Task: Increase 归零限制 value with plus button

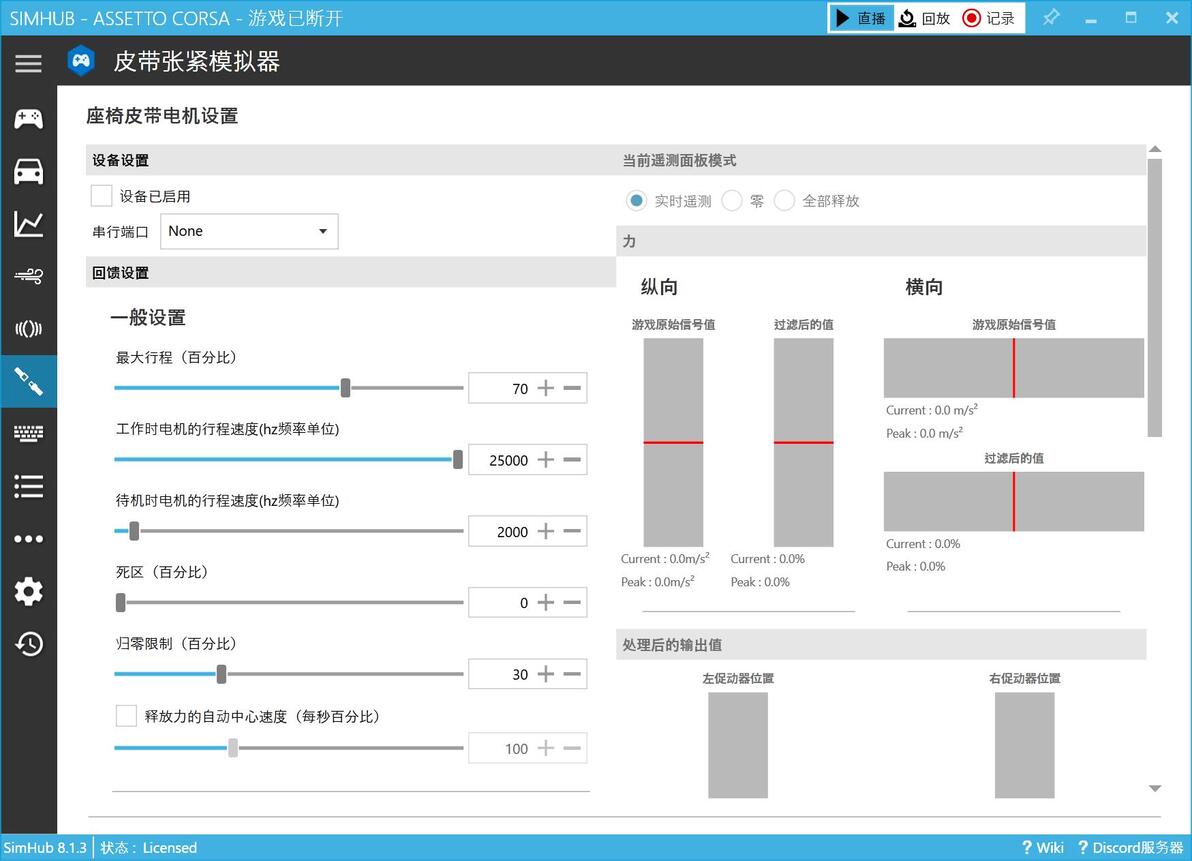Action: (x=545, y=674)
